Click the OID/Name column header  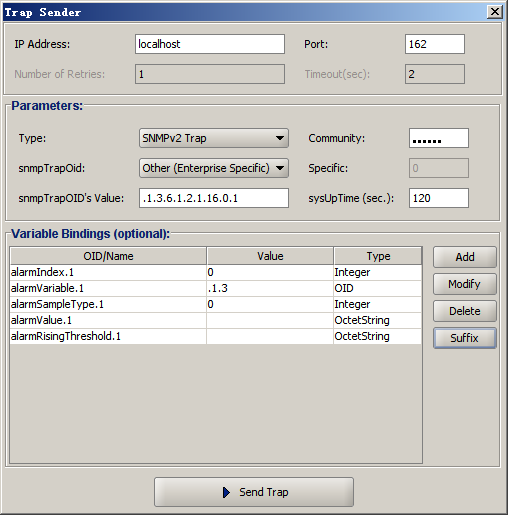(x=108, y=256)
